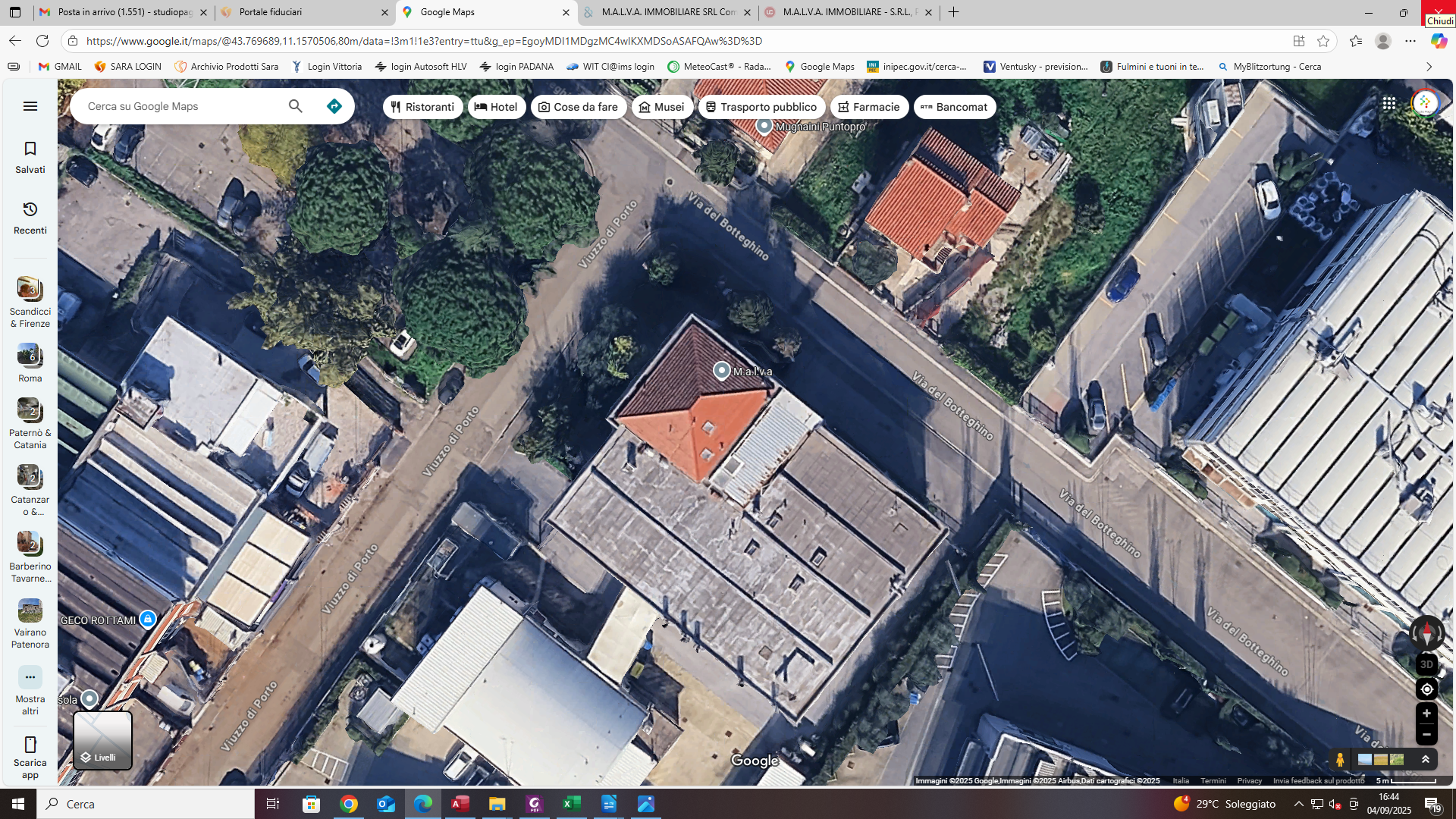Screen dimensions: 1456x819
Task: Open the Google apps grid
Action: (x=1389, y=104)
